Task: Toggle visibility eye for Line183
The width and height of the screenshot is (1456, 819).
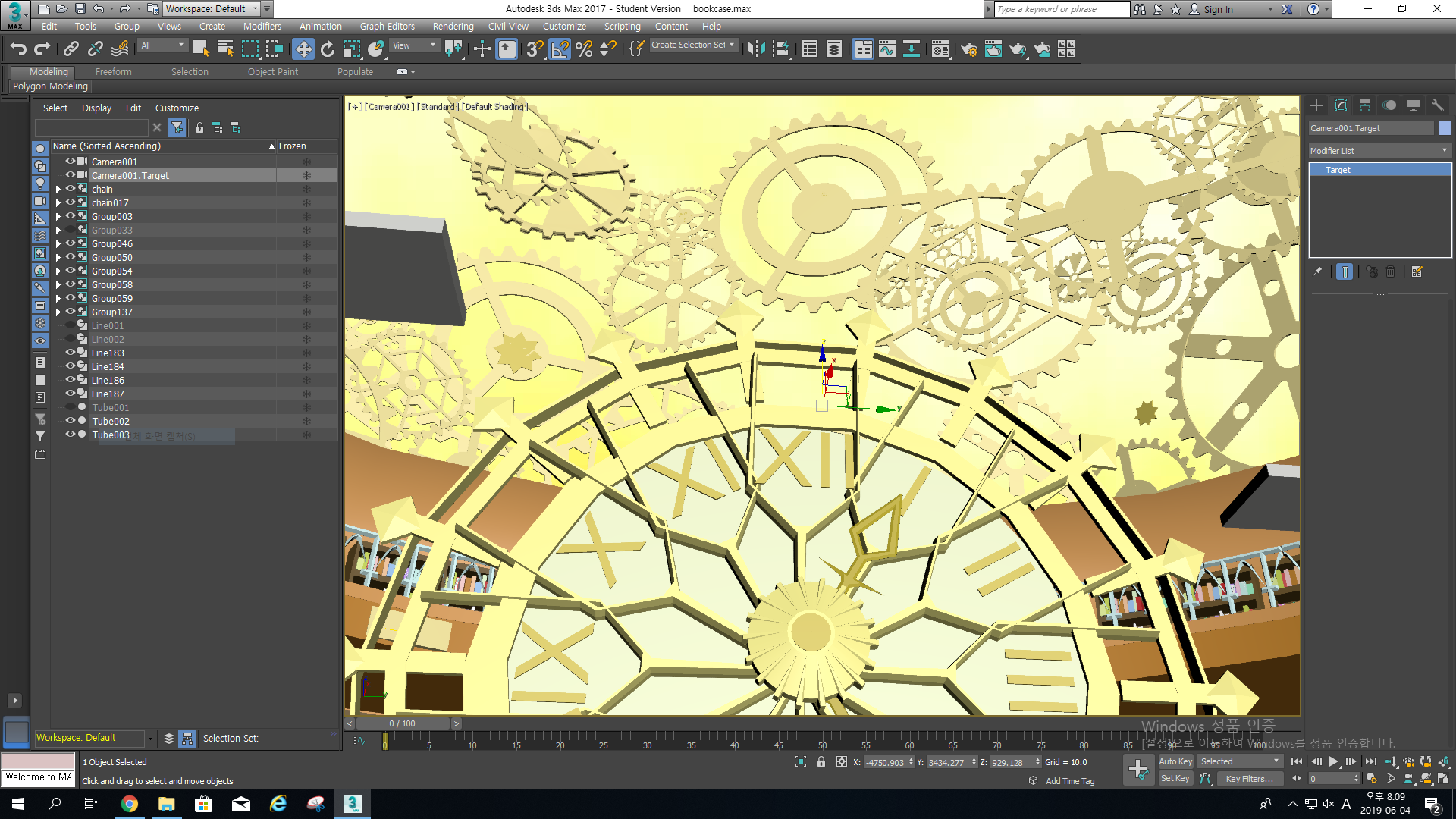Action: [70, 353]
